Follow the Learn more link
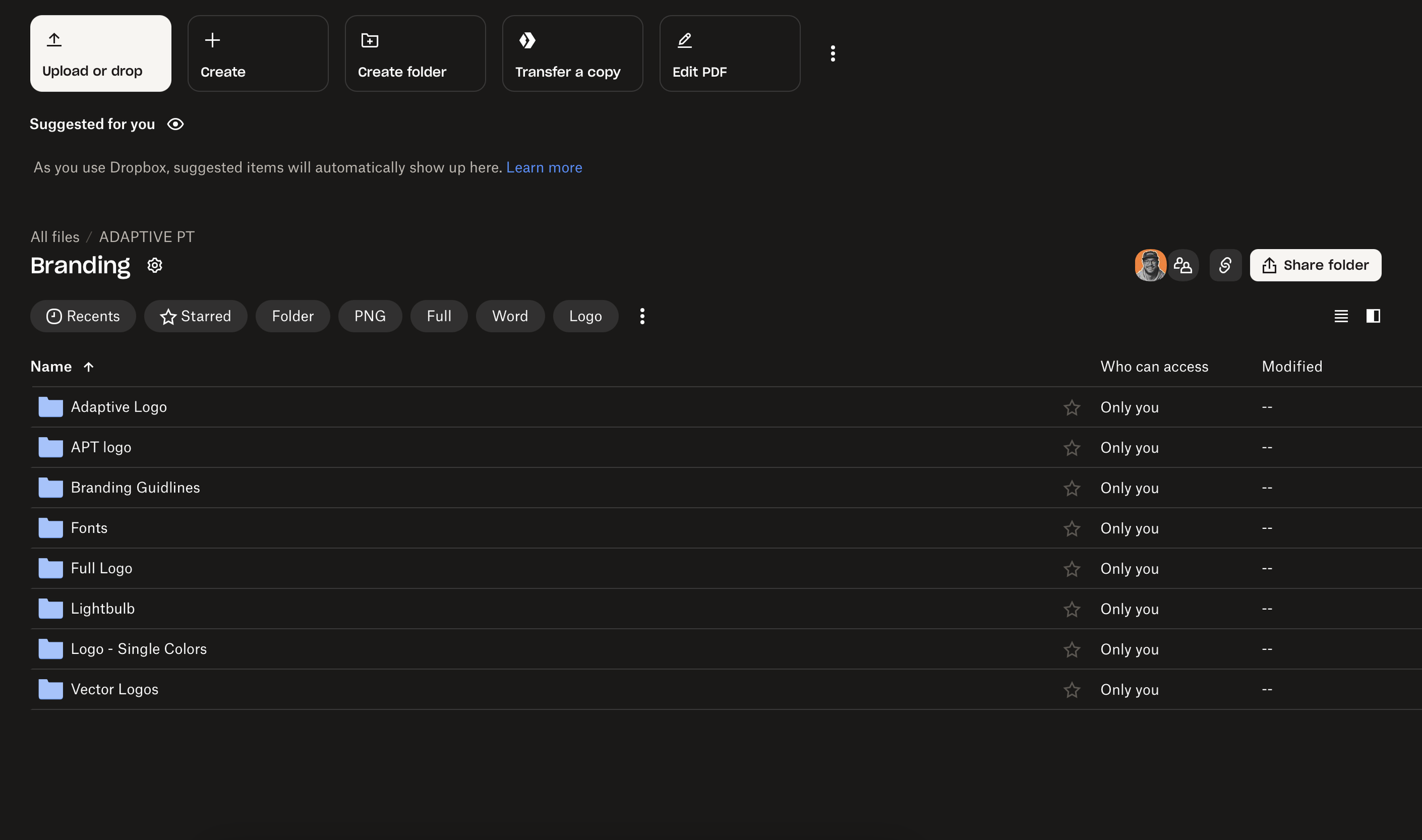1422x840 pixels. [x=544, y=167]
